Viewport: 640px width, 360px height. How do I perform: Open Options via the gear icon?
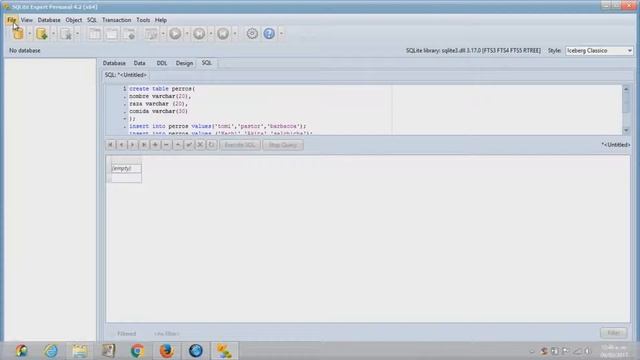(252, 33)
